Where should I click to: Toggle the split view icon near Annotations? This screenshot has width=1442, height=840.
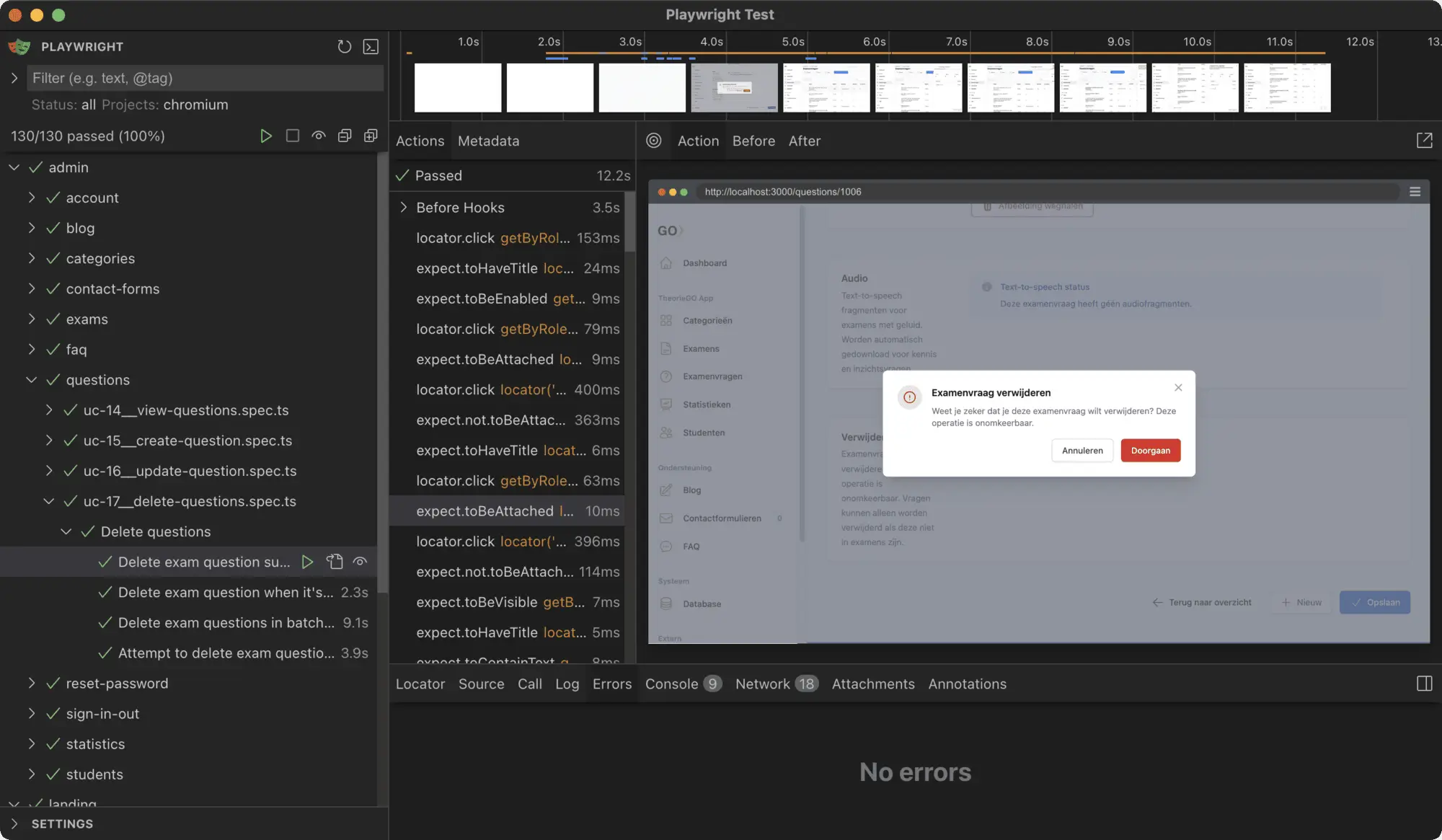click(x=1424, y=684)
